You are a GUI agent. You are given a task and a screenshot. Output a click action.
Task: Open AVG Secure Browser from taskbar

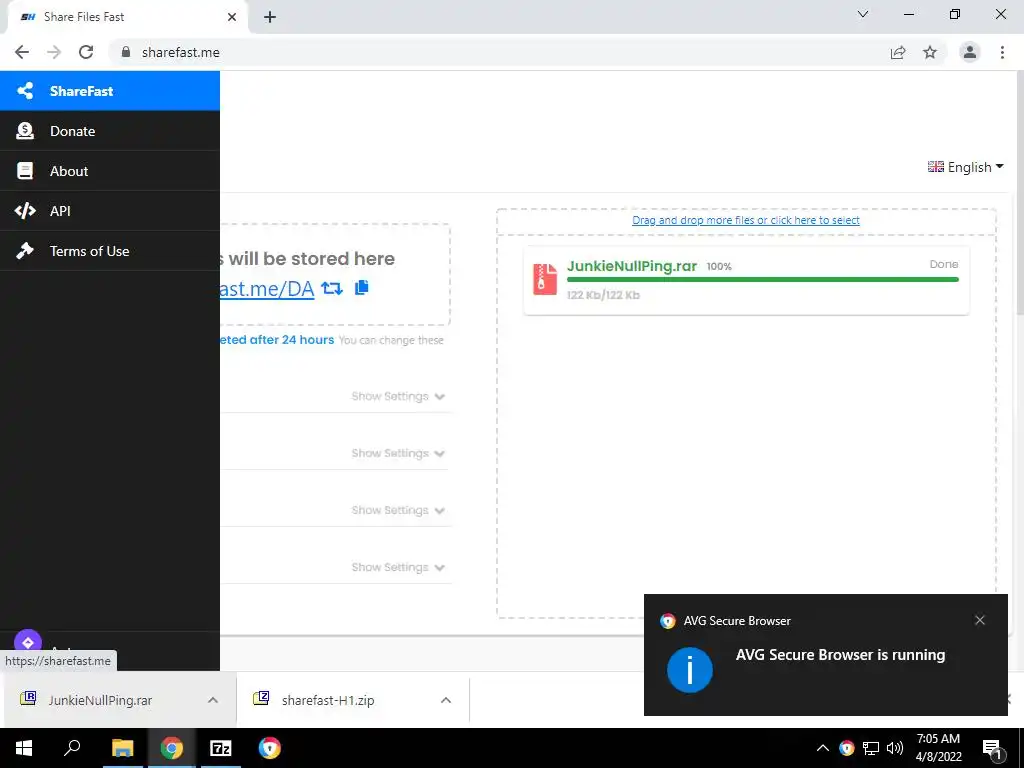point(269,748)
